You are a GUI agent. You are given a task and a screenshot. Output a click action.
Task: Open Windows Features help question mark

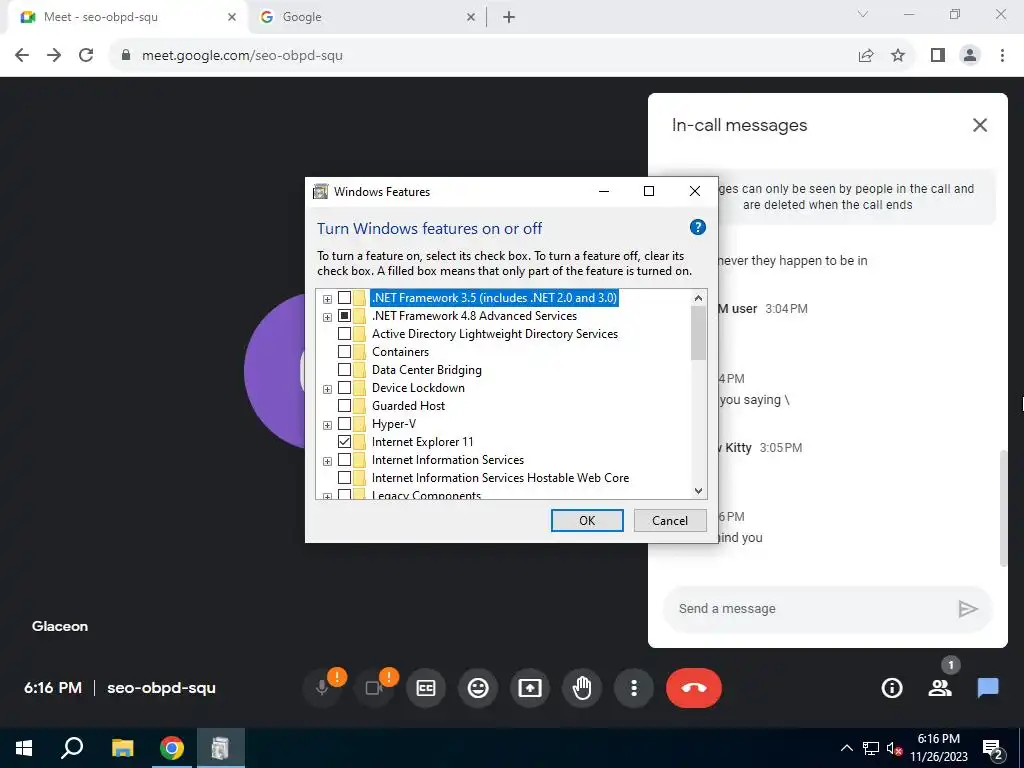pos(697,227)
